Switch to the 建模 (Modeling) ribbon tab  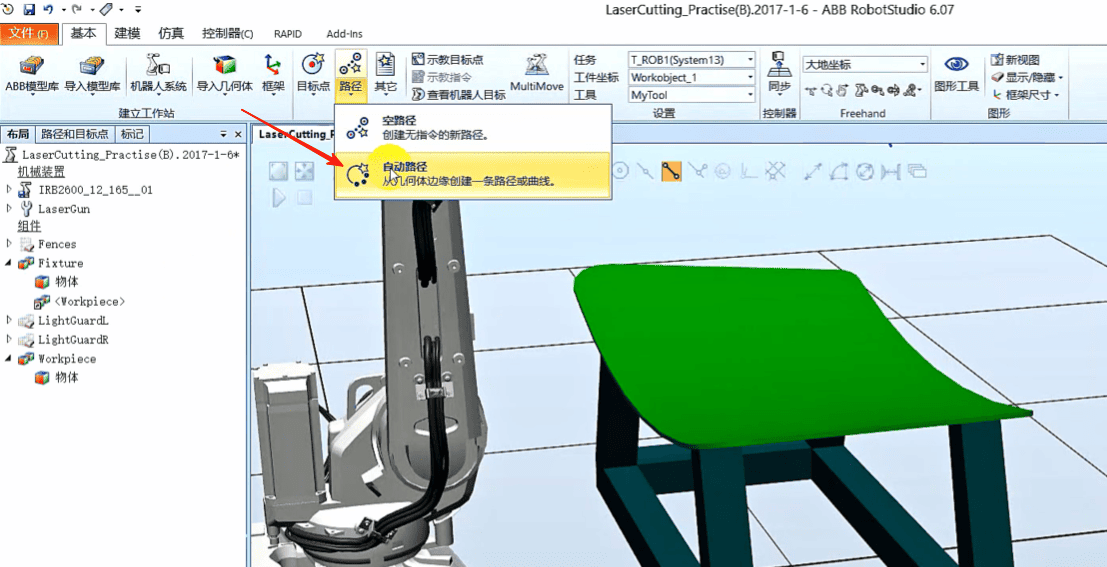pos(128,33)
